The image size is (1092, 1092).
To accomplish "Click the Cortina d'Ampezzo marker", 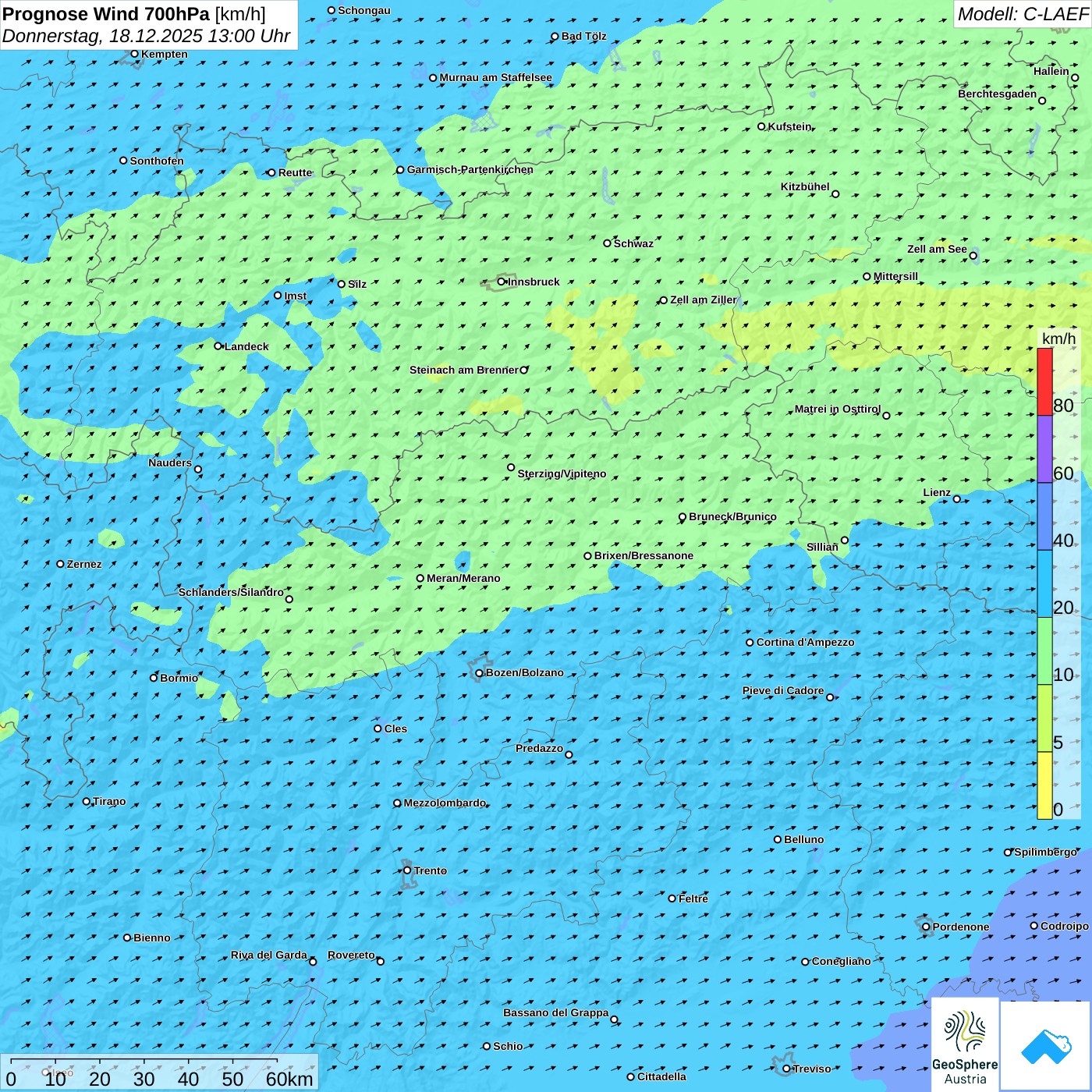I will (x=750, y=643).
